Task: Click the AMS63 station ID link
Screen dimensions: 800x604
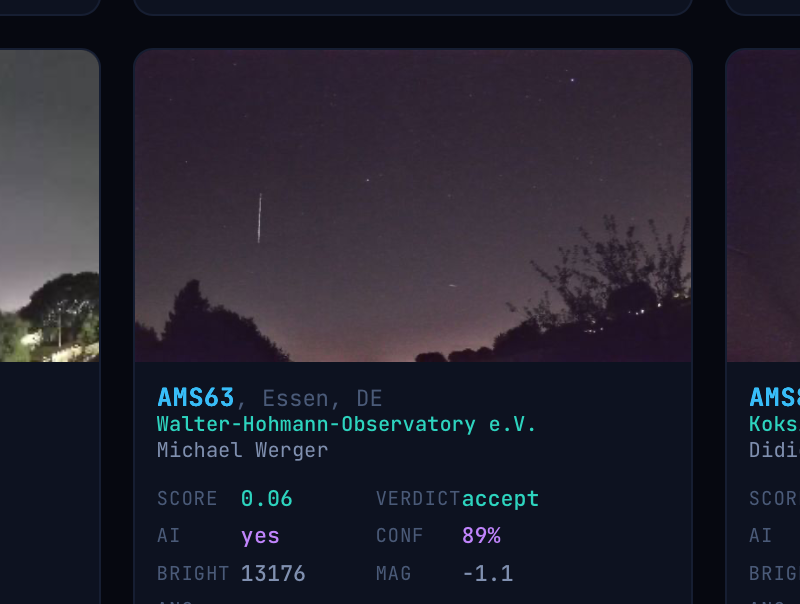Action: (196, 398)
